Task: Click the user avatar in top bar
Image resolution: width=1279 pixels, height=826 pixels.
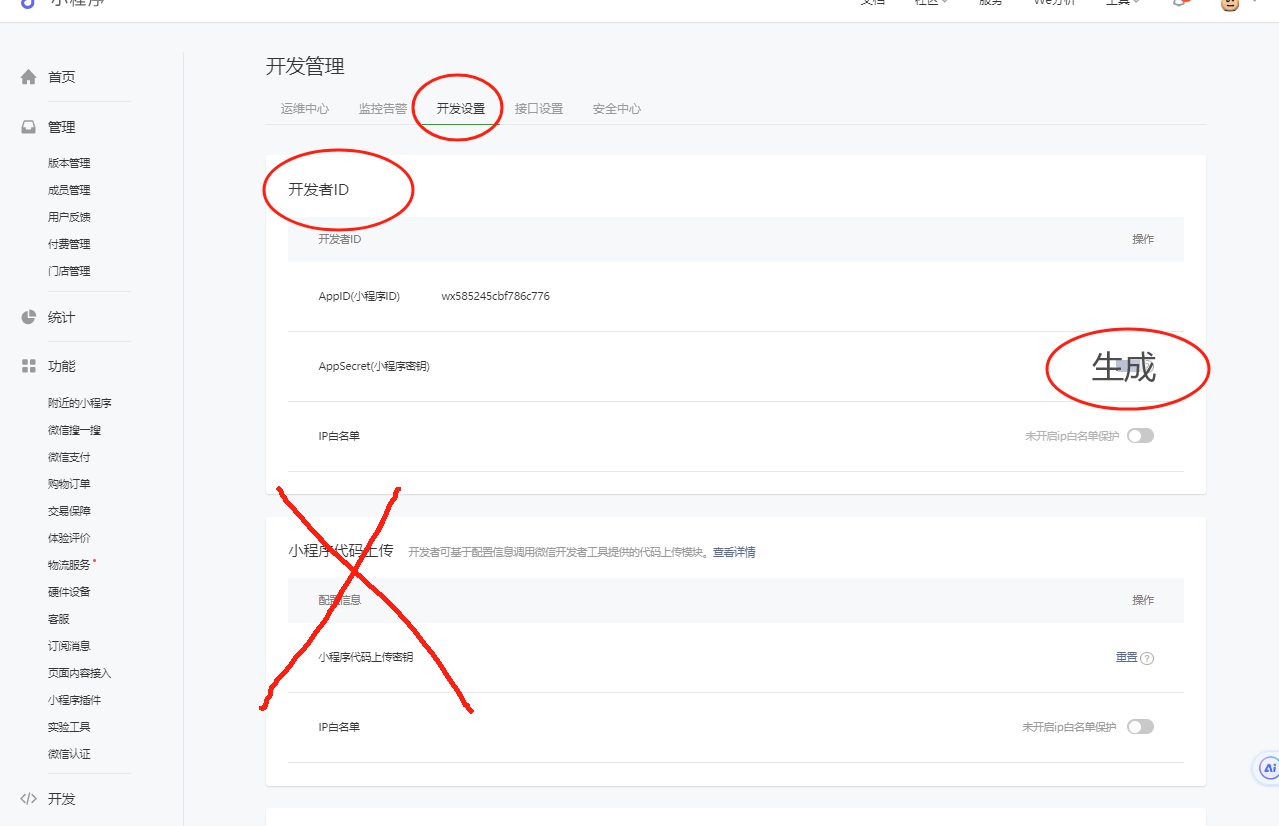Action: (x=1230, y=3)
